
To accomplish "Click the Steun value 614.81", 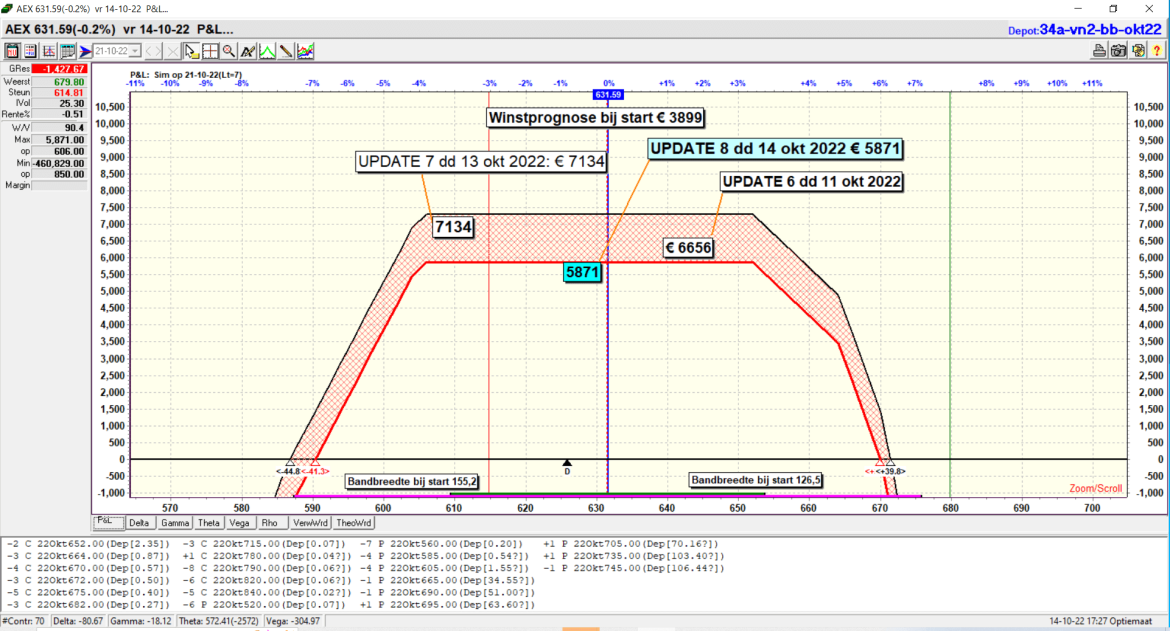I will 60,92.
